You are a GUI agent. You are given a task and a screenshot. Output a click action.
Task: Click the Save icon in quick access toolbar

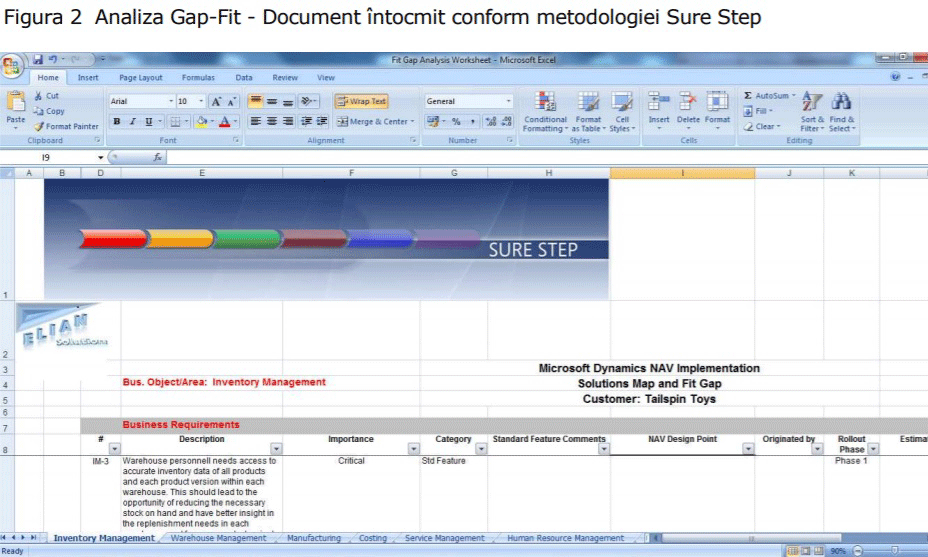[38, 60]
